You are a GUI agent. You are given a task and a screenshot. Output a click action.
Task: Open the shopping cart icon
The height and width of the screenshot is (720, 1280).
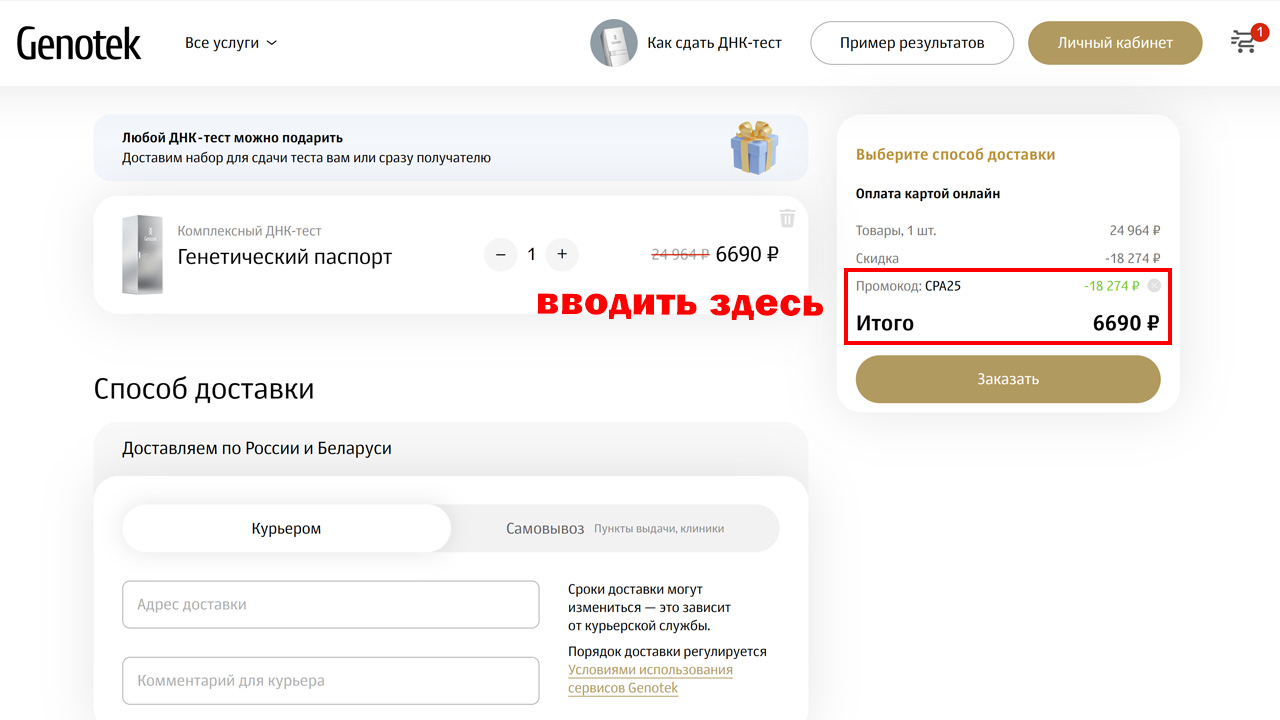(x=1245, y=41)
